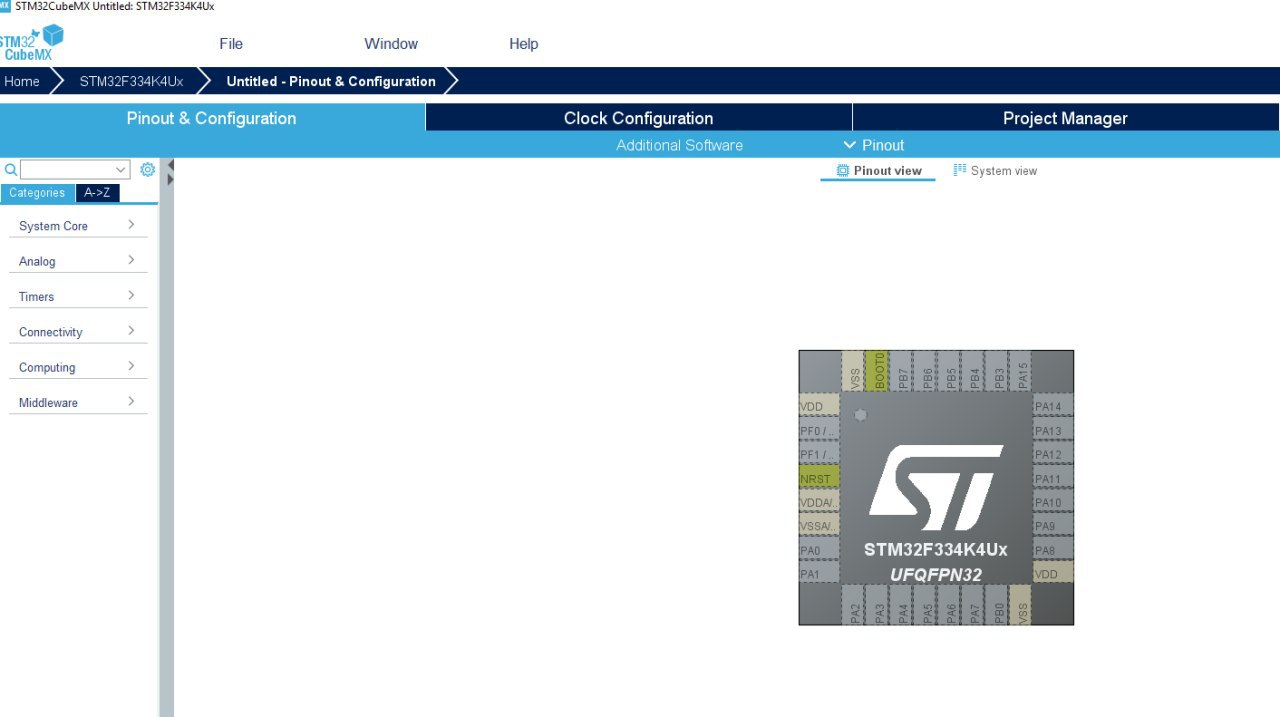The image size is (1280, 717).
Task: Select the Pinout & Configuration tab
Action: [x=212, y=118]
